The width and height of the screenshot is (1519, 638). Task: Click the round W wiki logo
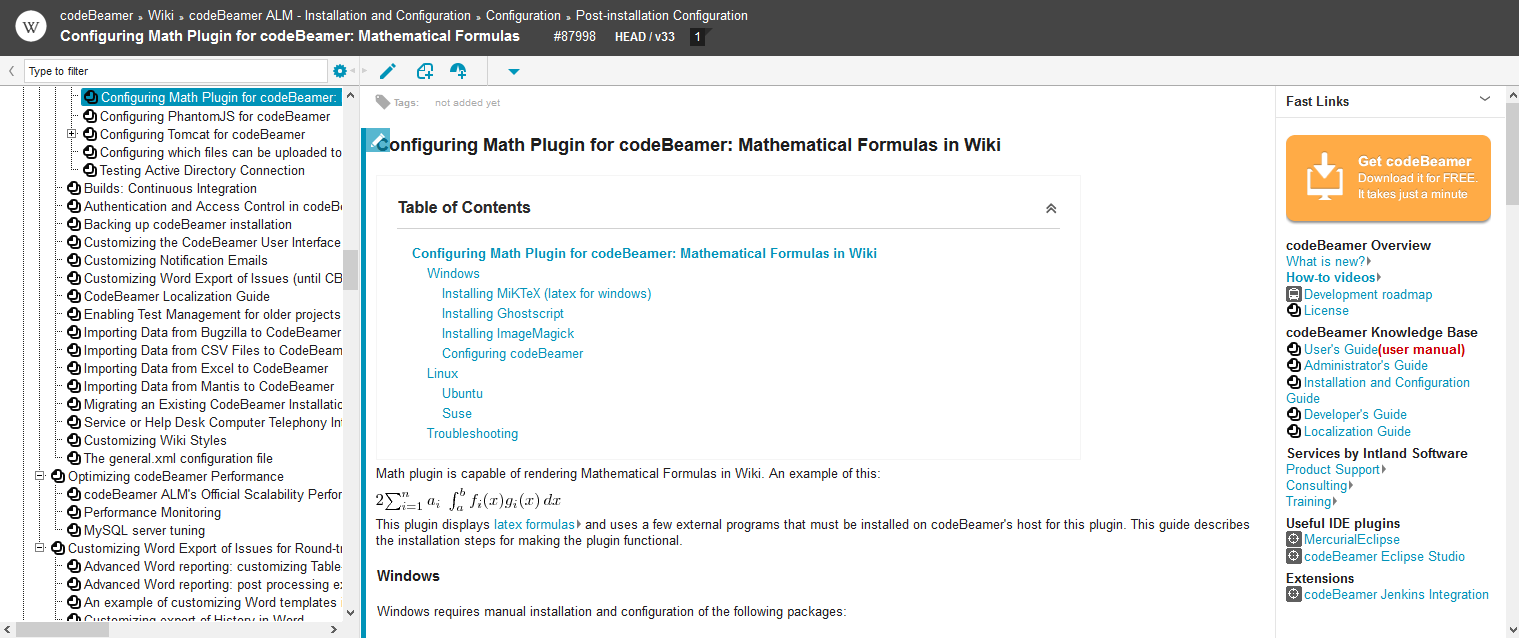coord(32,28)
